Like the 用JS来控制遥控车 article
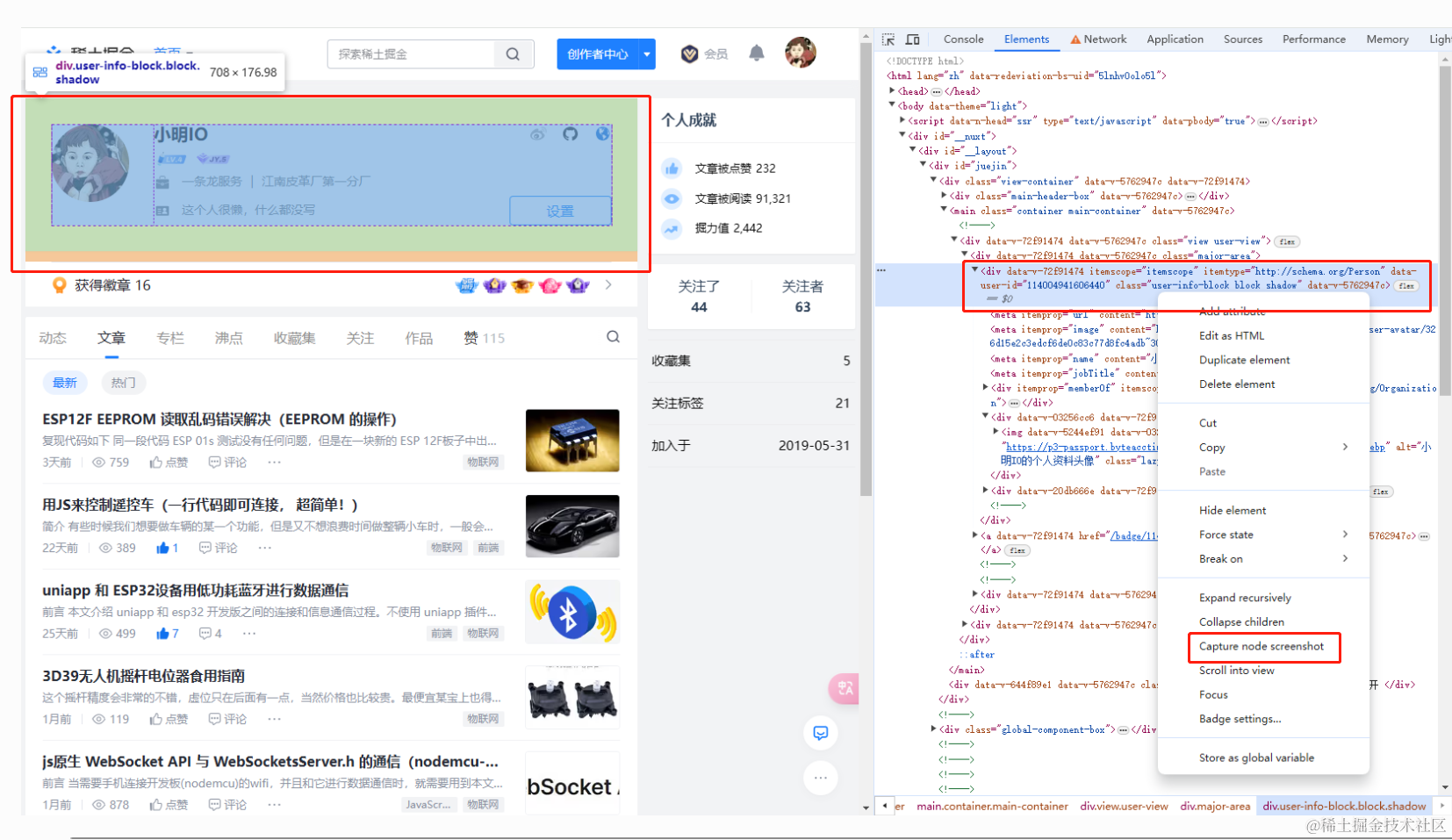Viewport: 1452px width, 840px height. click(x=167, y=548)
